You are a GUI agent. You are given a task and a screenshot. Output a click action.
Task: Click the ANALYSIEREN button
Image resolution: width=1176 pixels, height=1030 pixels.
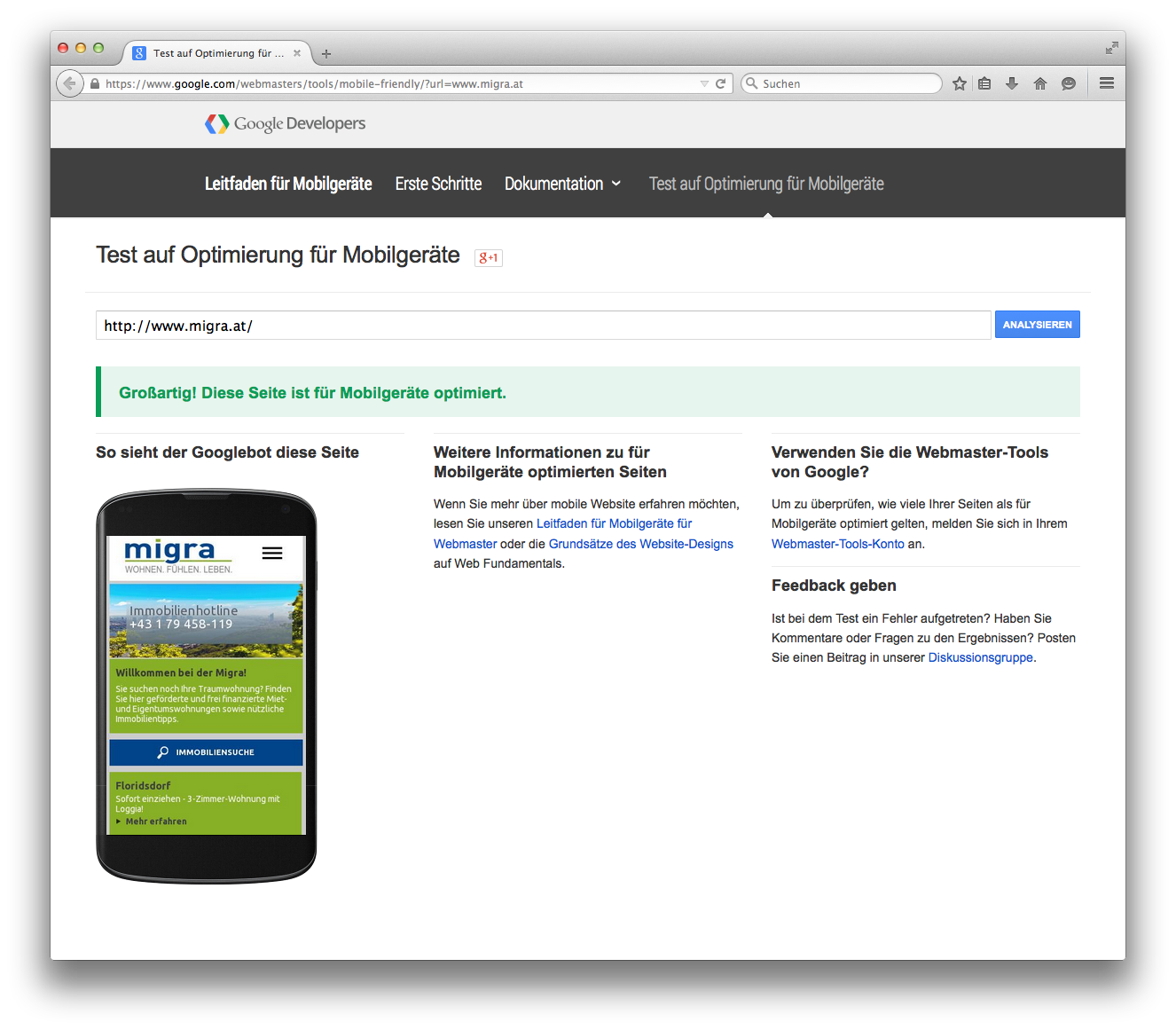(1037, 324)
